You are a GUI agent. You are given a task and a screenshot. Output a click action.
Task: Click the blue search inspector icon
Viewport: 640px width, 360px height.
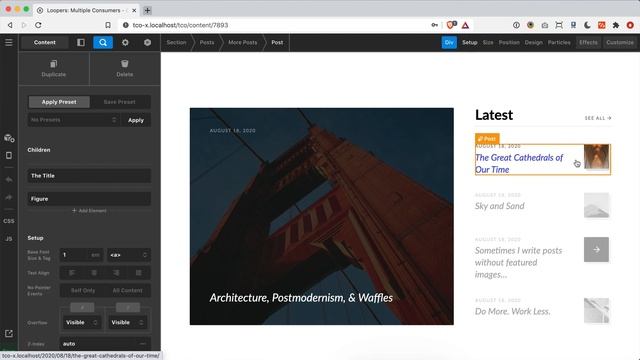[x=103, y=42]
